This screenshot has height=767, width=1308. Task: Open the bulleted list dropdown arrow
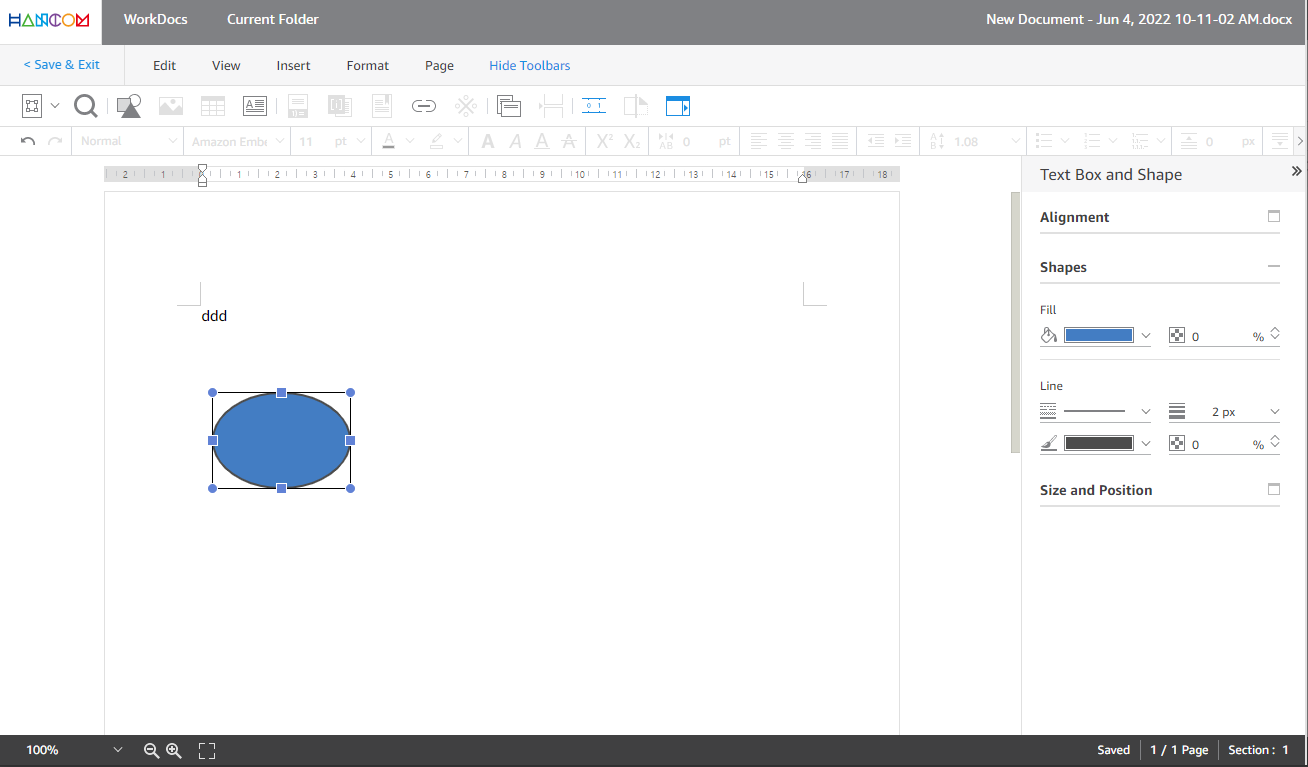tap(1065, 141)
